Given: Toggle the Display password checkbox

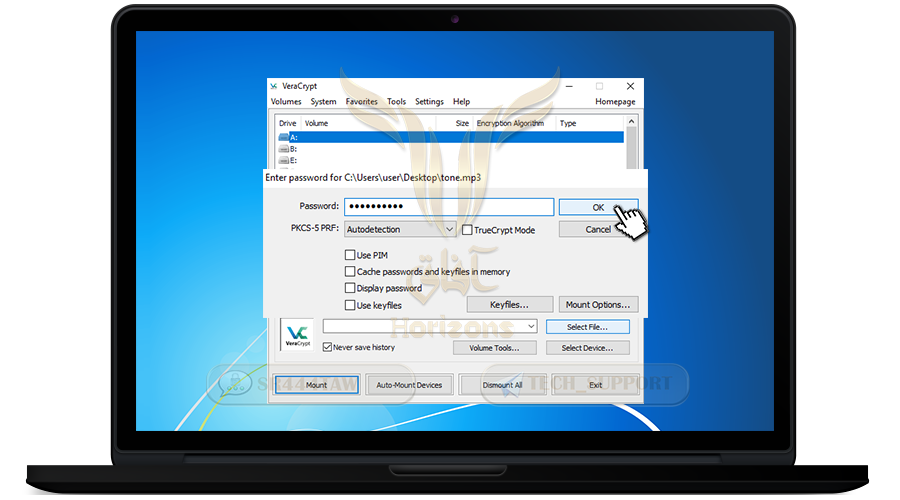Looking at the screenshot, I should 350,288.
